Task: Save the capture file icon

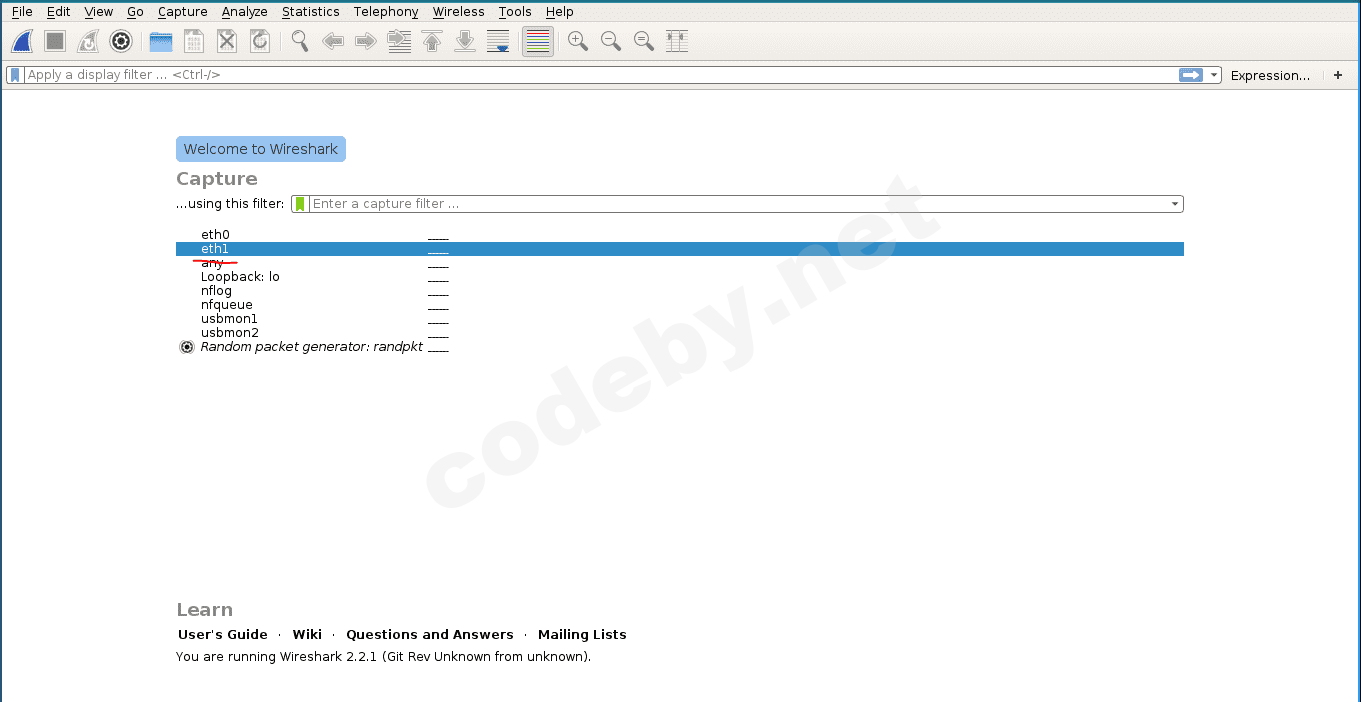Action: coord(194,41)
